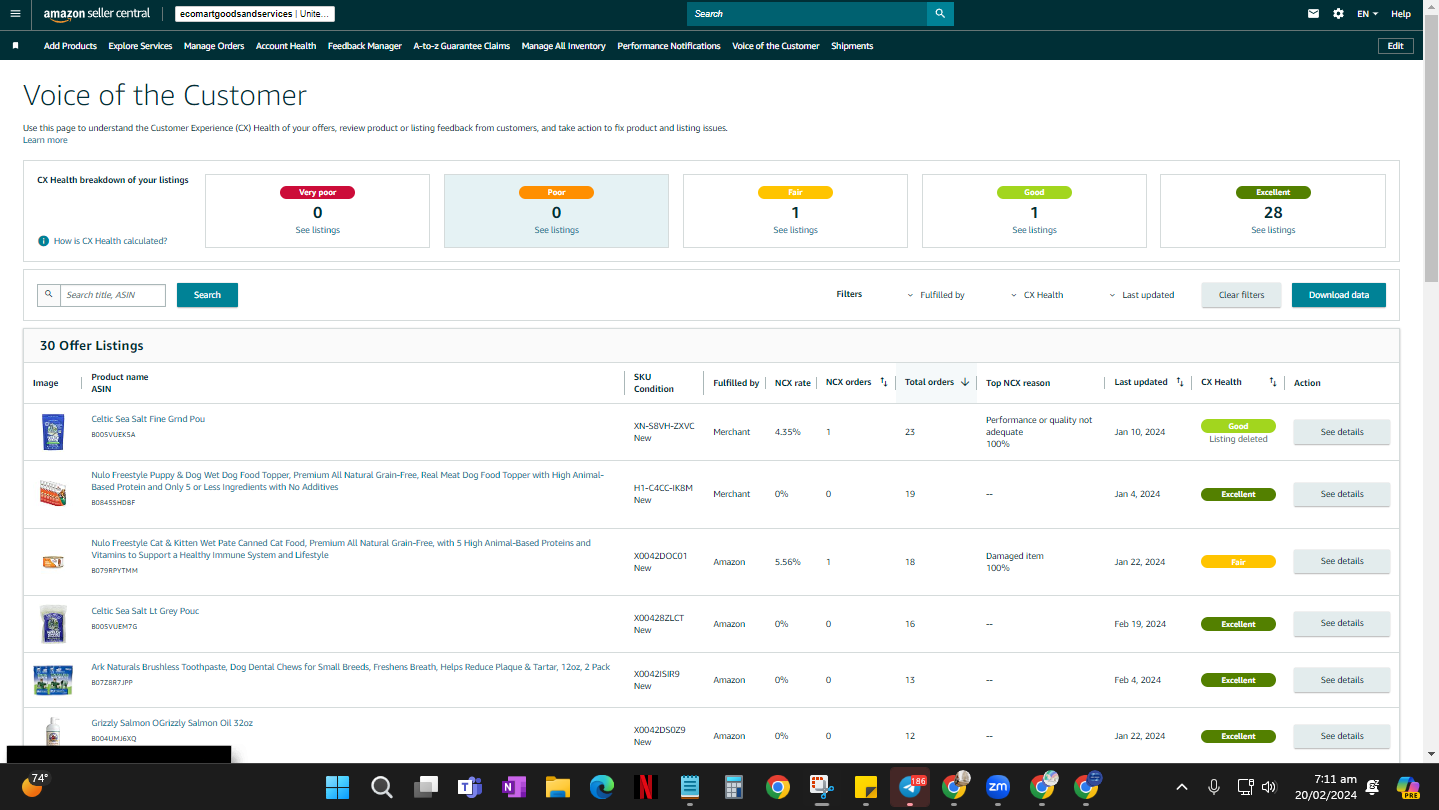The width and height of the screenshot is (1439, 810).
Task: Open the settings gear icon
Action: tap(1339, 14)
